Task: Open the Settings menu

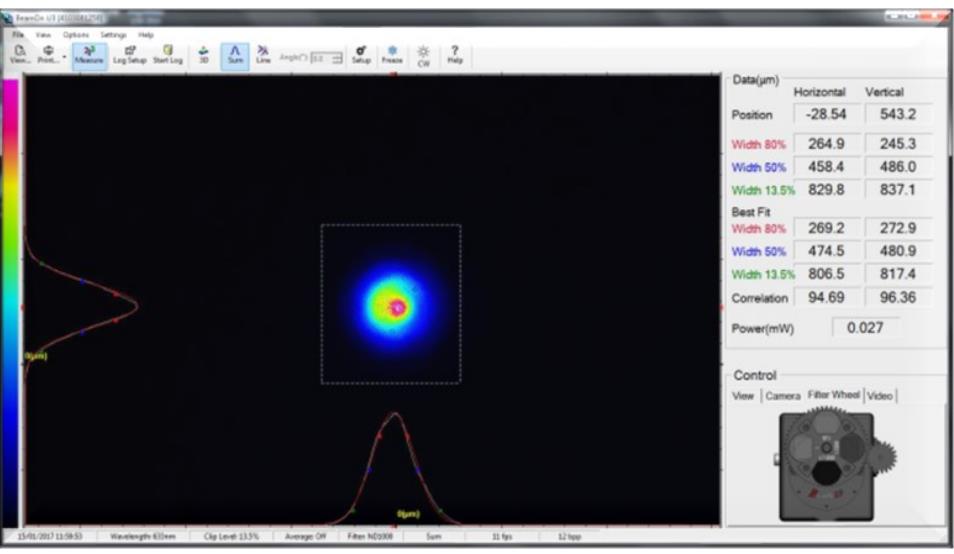Action: coord(112,34)
